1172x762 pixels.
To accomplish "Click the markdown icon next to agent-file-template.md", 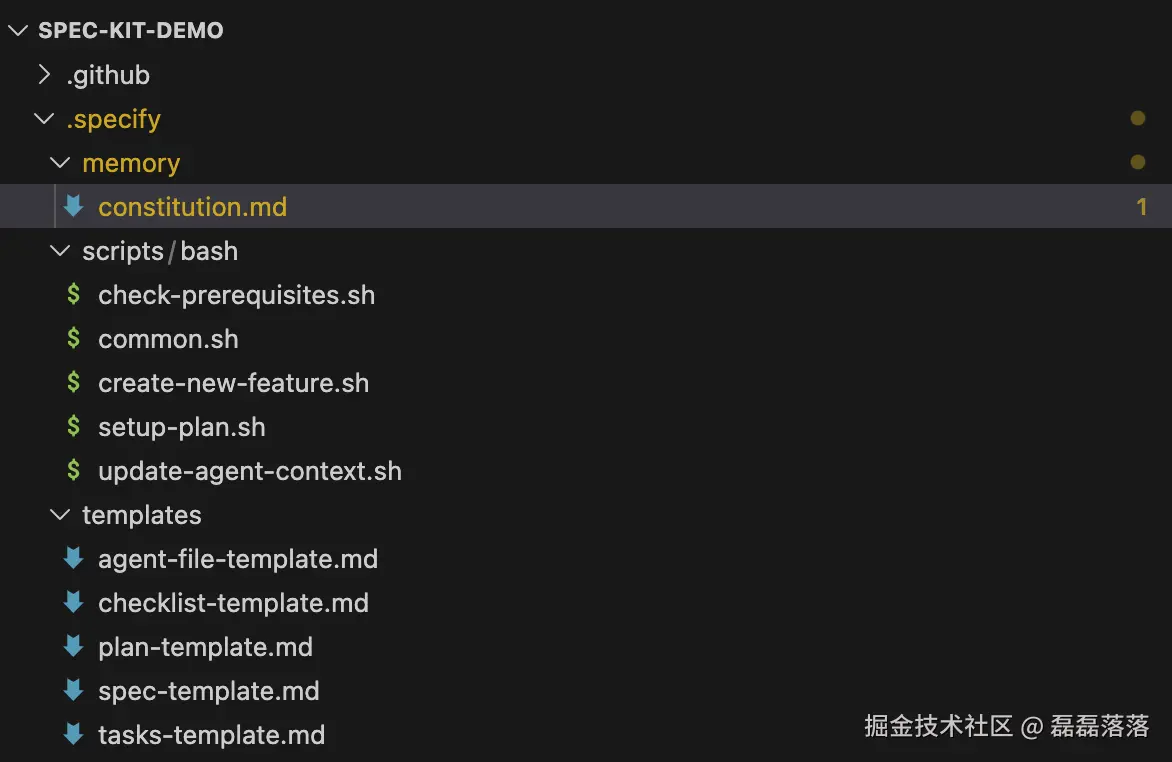I will tap(74, 558).
